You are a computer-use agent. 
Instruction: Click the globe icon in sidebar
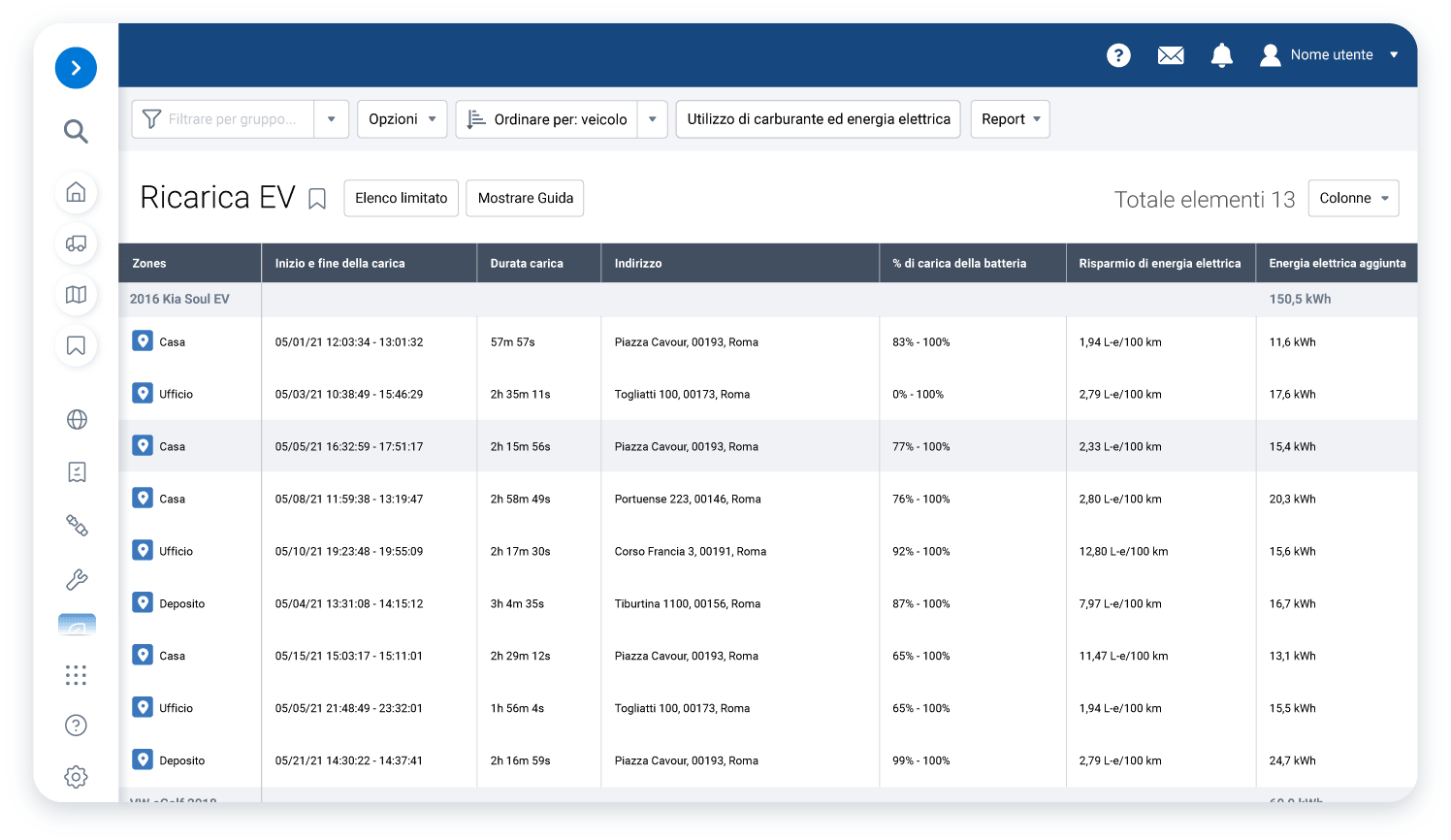point(77,419)
